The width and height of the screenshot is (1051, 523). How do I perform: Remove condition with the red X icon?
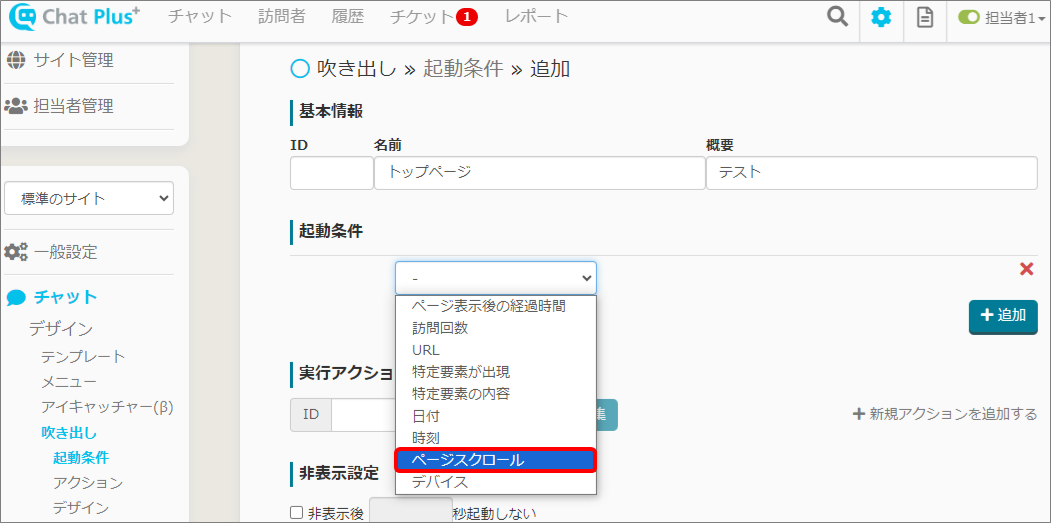click(1026, 269)
